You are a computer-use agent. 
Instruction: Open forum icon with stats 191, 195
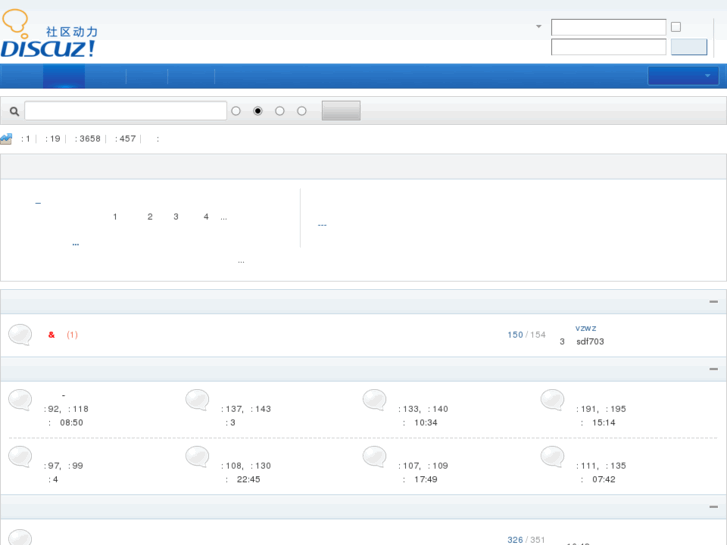tap(552, 399)
